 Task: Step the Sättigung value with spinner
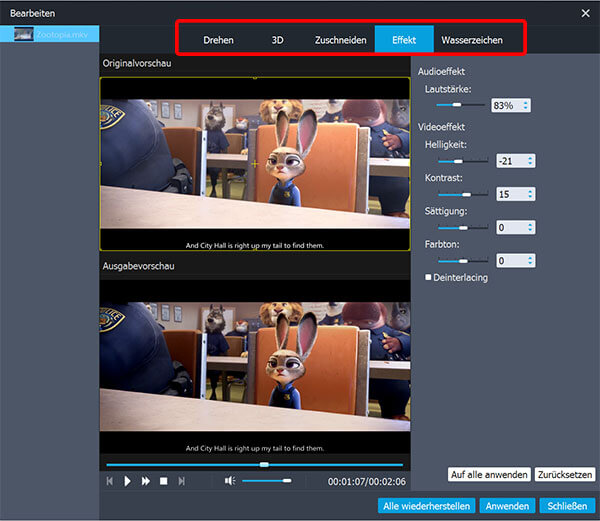point(530,227)
